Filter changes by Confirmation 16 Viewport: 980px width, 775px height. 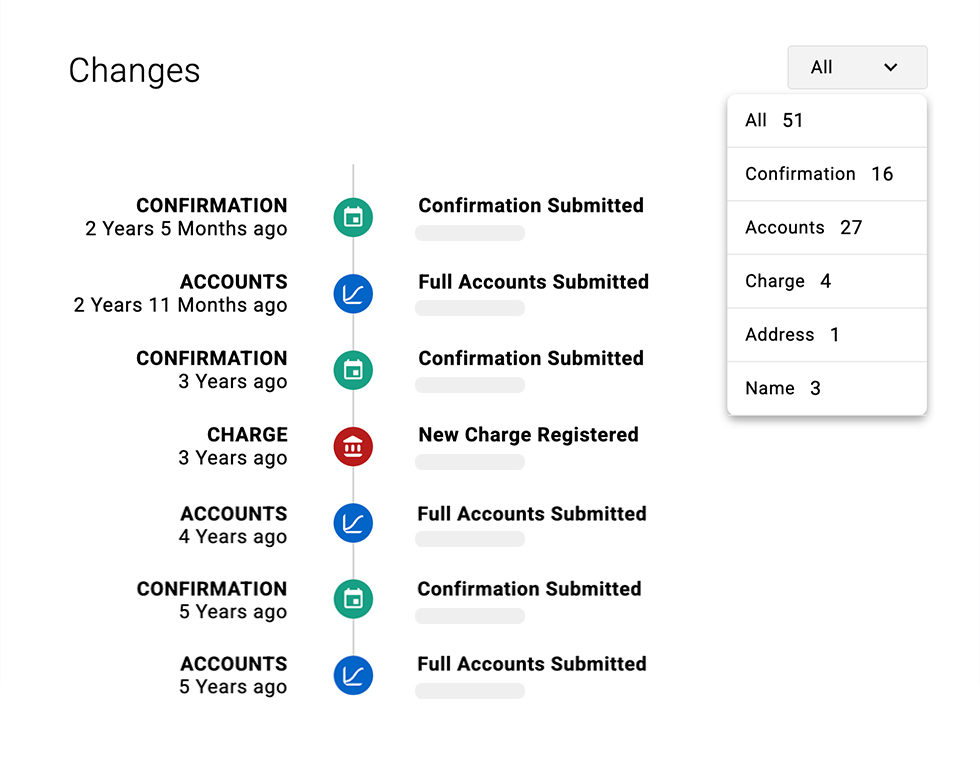pos(826,174)
